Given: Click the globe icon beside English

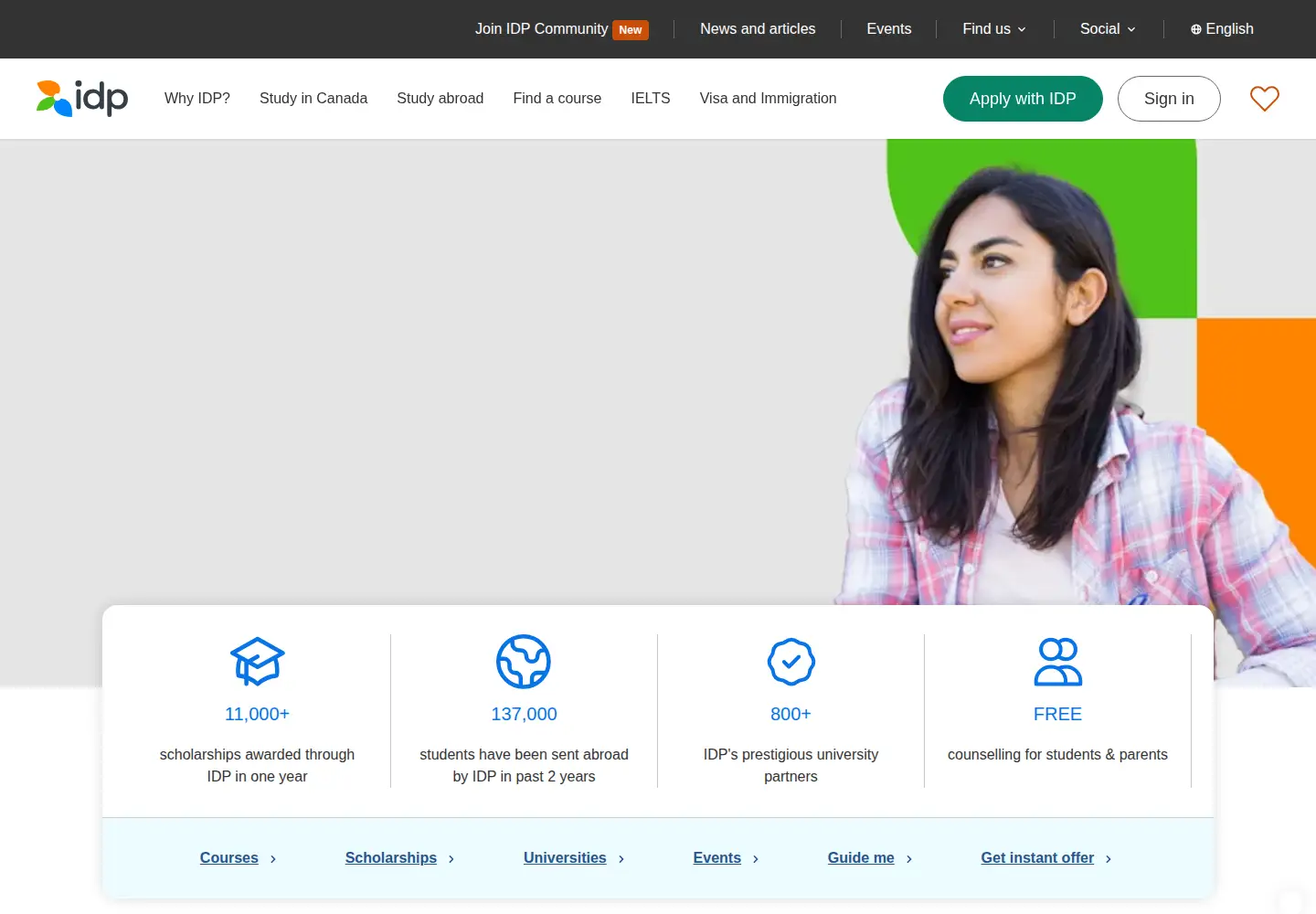Looking at the screenshot, I should [1196, 29].
